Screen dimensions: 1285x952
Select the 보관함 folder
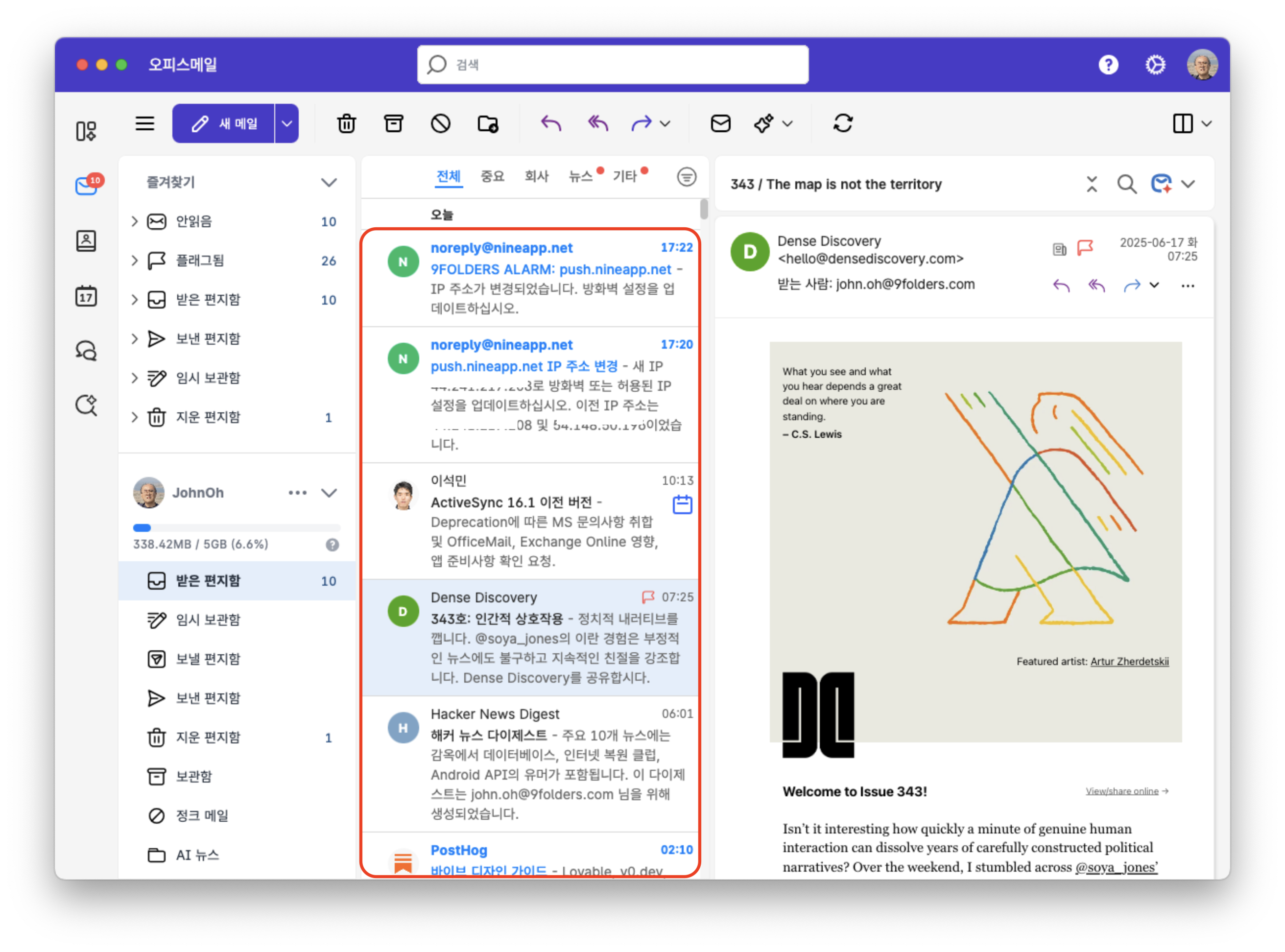tap(236, 776)
